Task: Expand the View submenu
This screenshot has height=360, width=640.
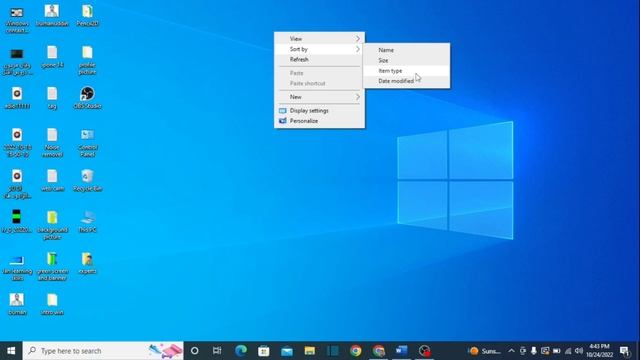Action: tap(320, 39)
